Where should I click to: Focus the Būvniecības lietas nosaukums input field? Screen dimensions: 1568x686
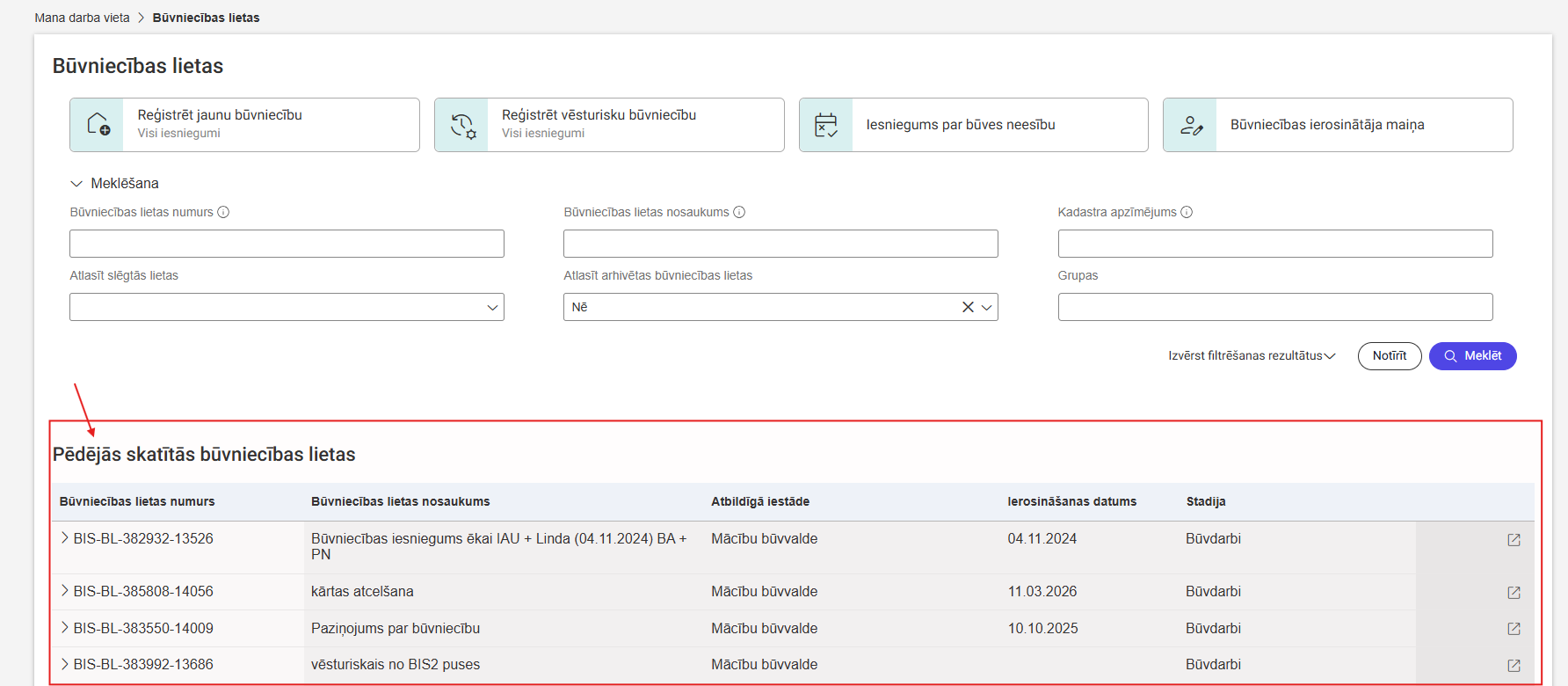click(780, 244)
